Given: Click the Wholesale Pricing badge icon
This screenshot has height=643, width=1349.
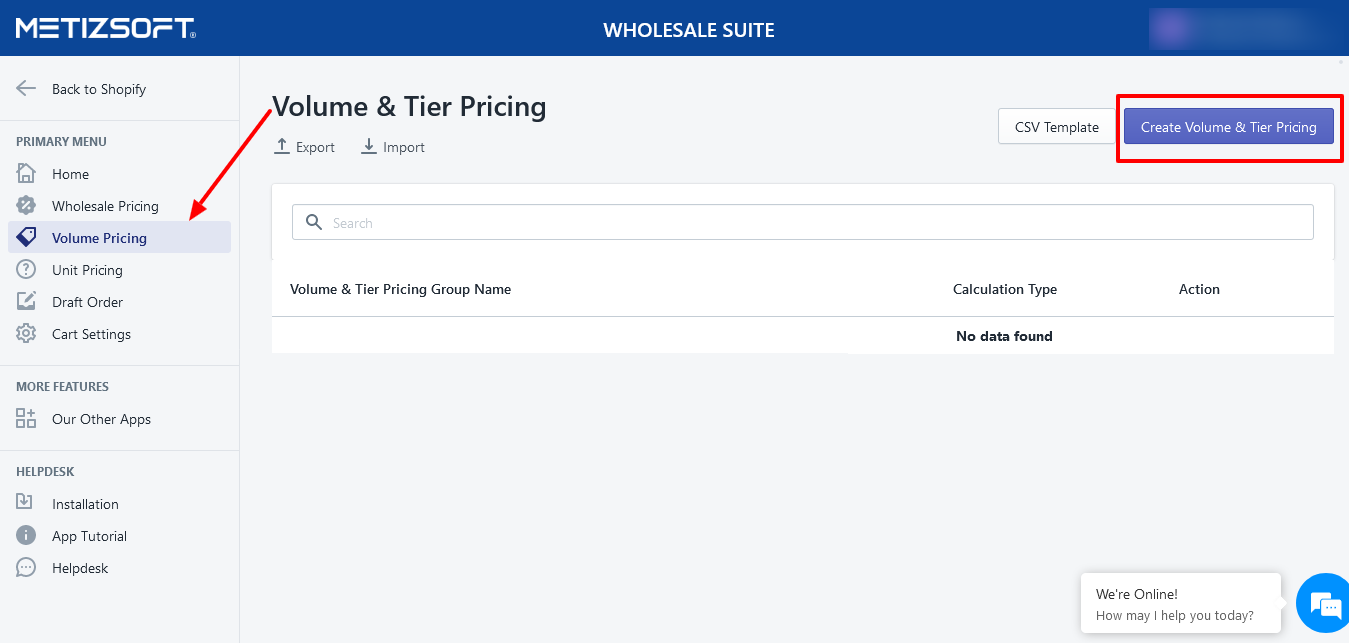Looking at the screenshot, I should [x=26, y=206].
